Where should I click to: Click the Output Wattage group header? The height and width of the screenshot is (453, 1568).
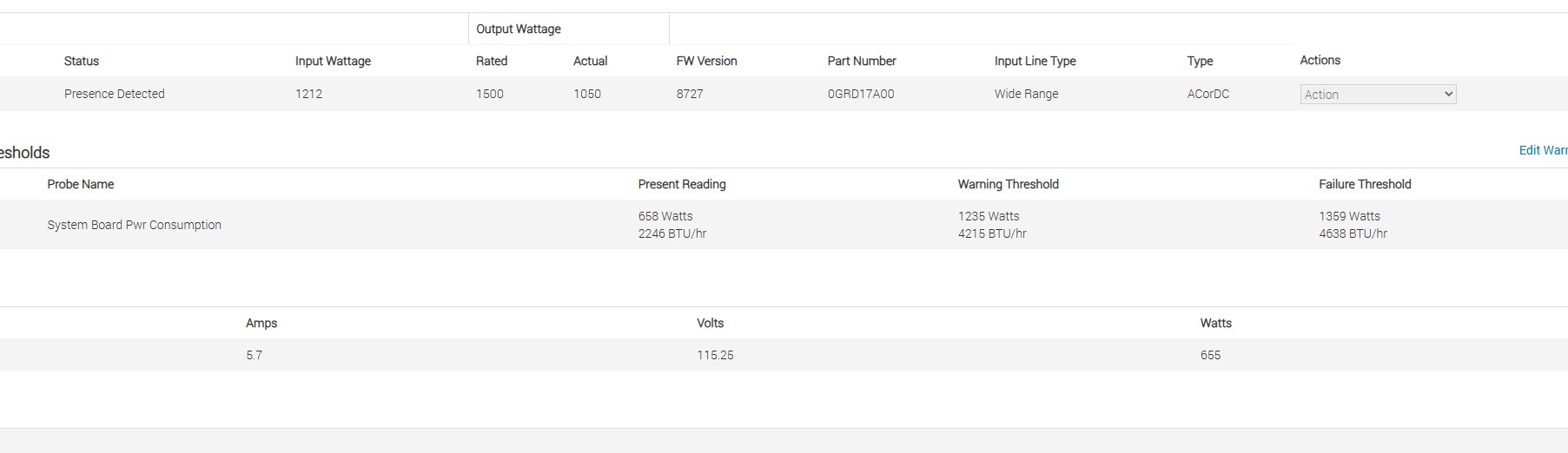(x=519, y=29)
